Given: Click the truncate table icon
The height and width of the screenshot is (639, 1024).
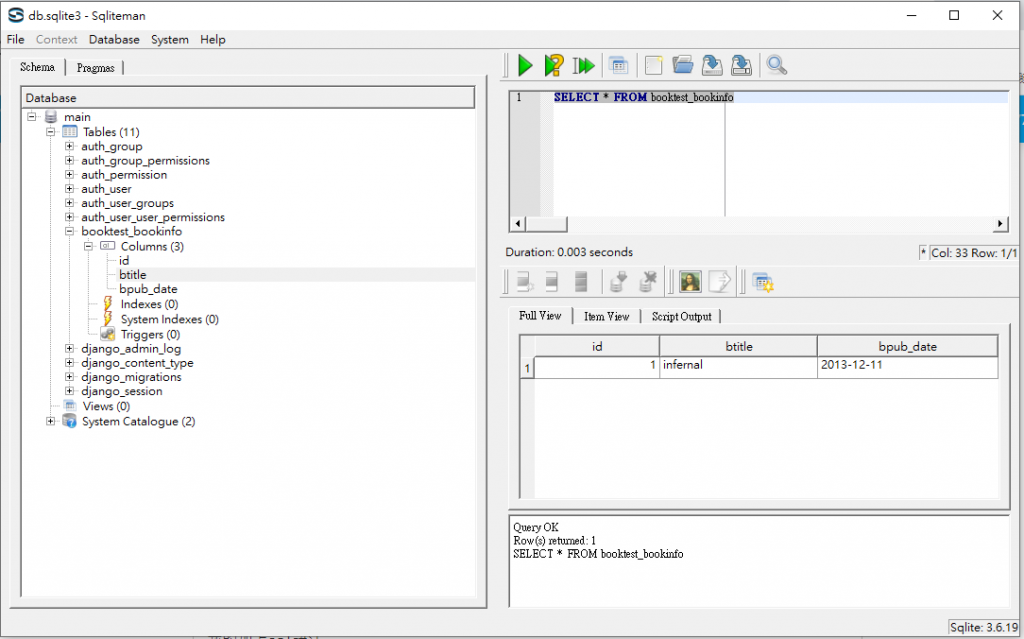Looking at the screenshot, I should pyautogui.click(x=581, y=282).
